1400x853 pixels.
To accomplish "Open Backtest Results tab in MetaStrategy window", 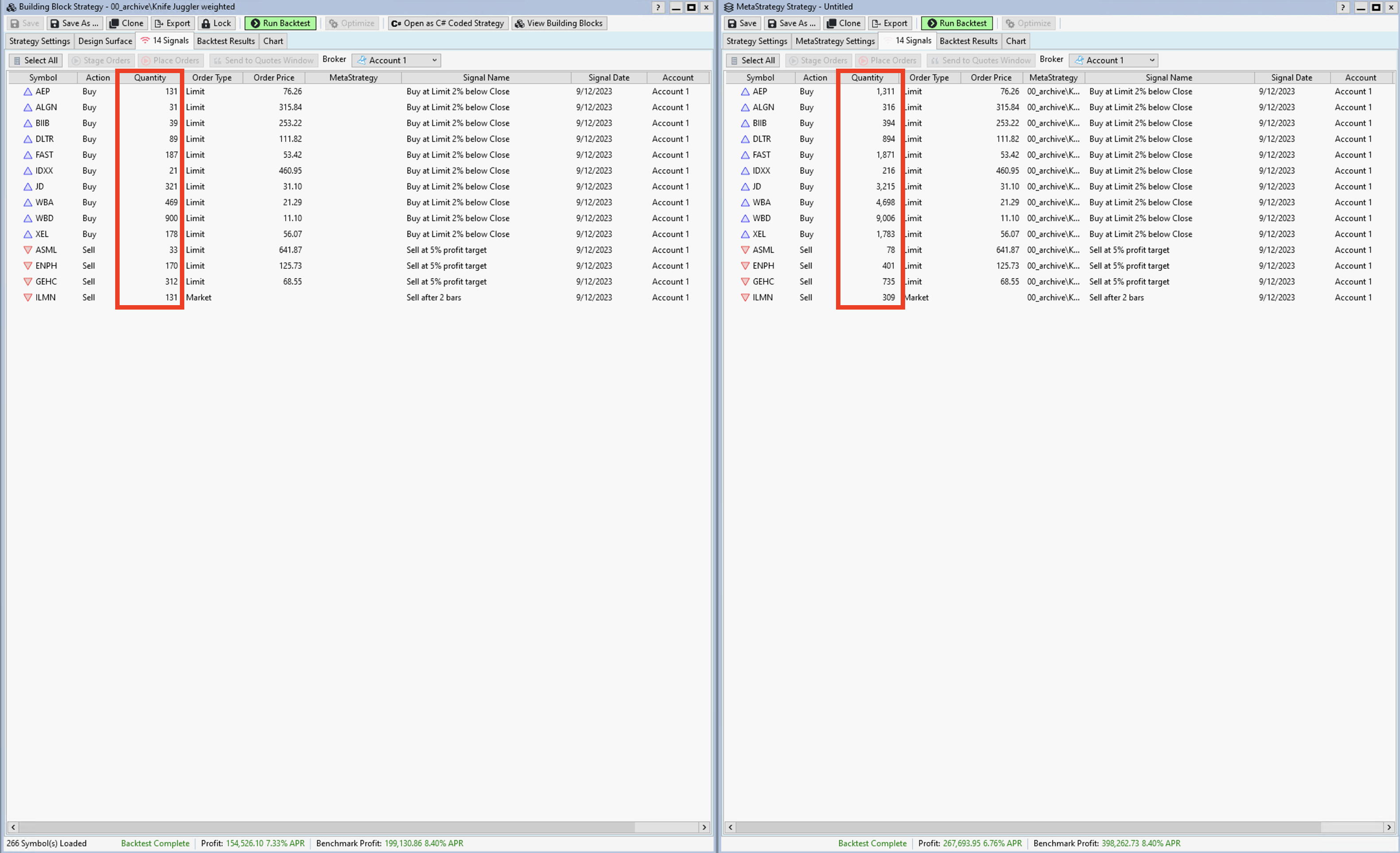I will point(968,41).
